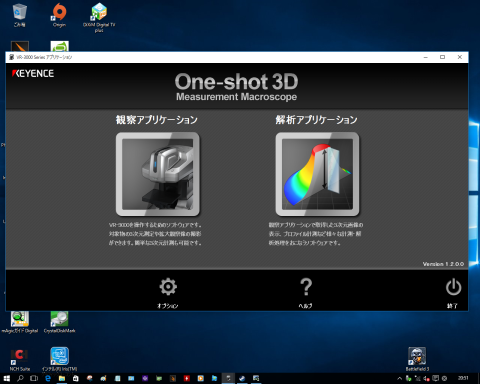Select the NCH Suite desktop shortcut
The width and height of the screenshot is (480, 384).
point(20,360)
